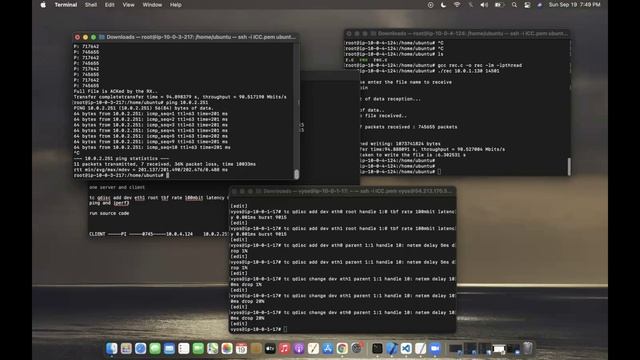Click the ip-10-0-3-217 terminal title bar
Image resolution: width=640 pixels, height=360 pixels.
tap(186, 37)
